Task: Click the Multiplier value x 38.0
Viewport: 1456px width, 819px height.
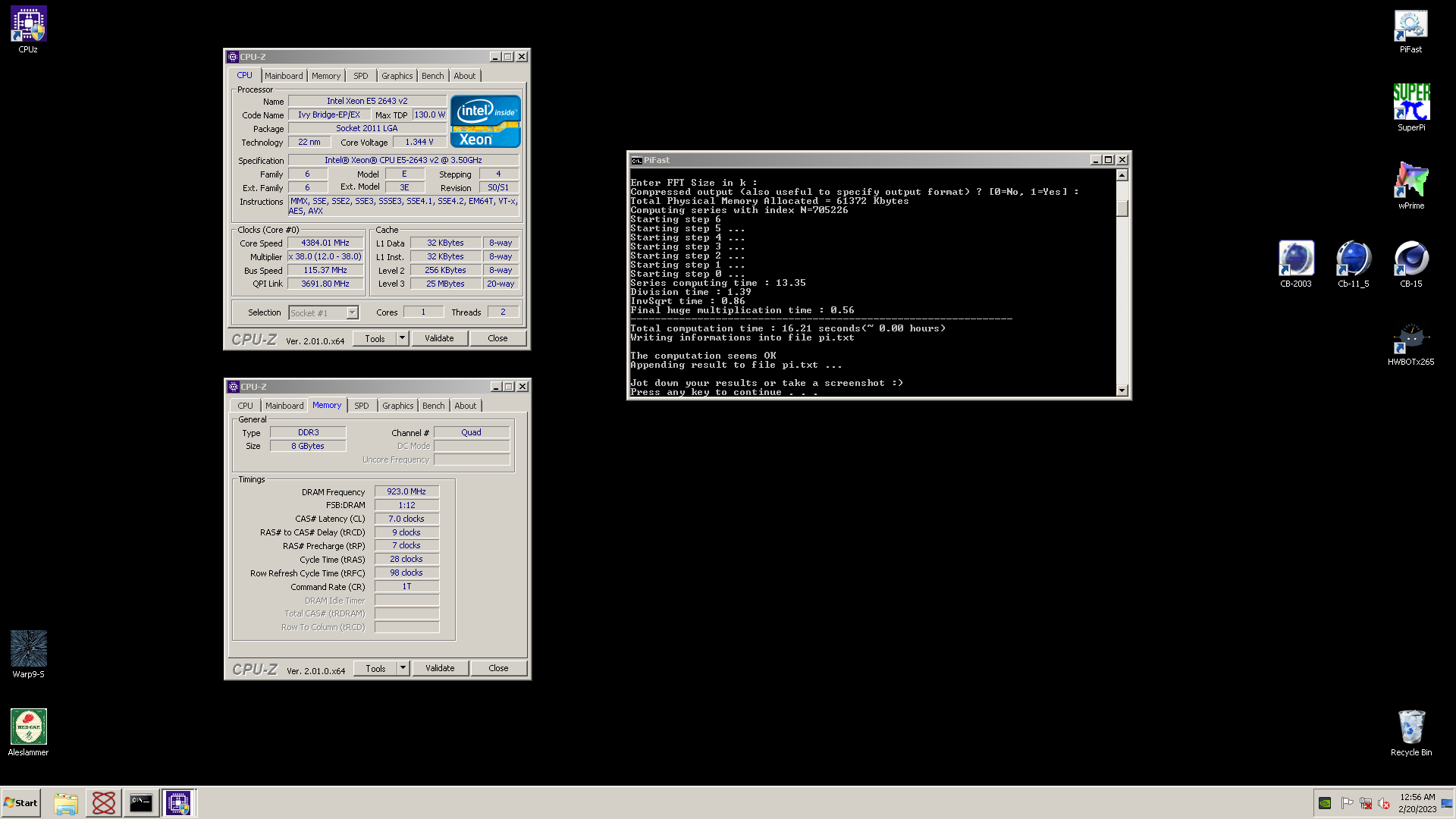Action: (x=325, y=257)
